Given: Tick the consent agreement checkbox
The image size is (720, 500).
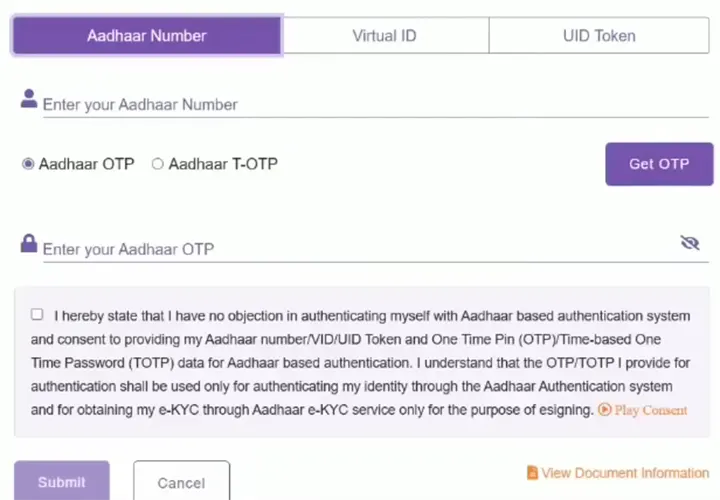Looking at the screenshot, I should click(x=37, y=314).
